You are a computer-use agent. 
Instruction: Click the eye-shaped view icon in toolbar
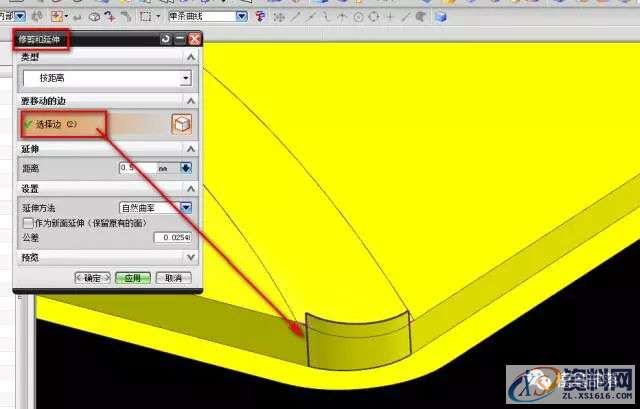pos(94,17)
